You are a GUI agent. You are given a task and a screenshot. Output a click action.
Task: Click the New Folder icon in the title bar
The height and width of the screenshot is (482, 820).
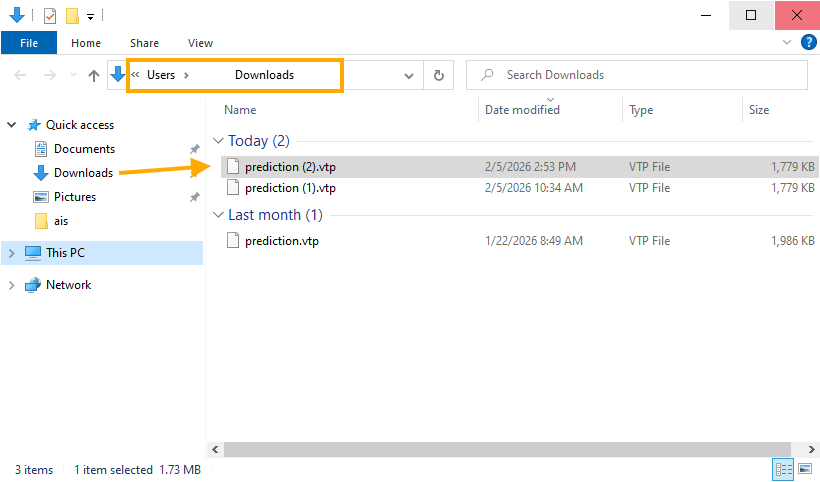click(x=72, y=16)
